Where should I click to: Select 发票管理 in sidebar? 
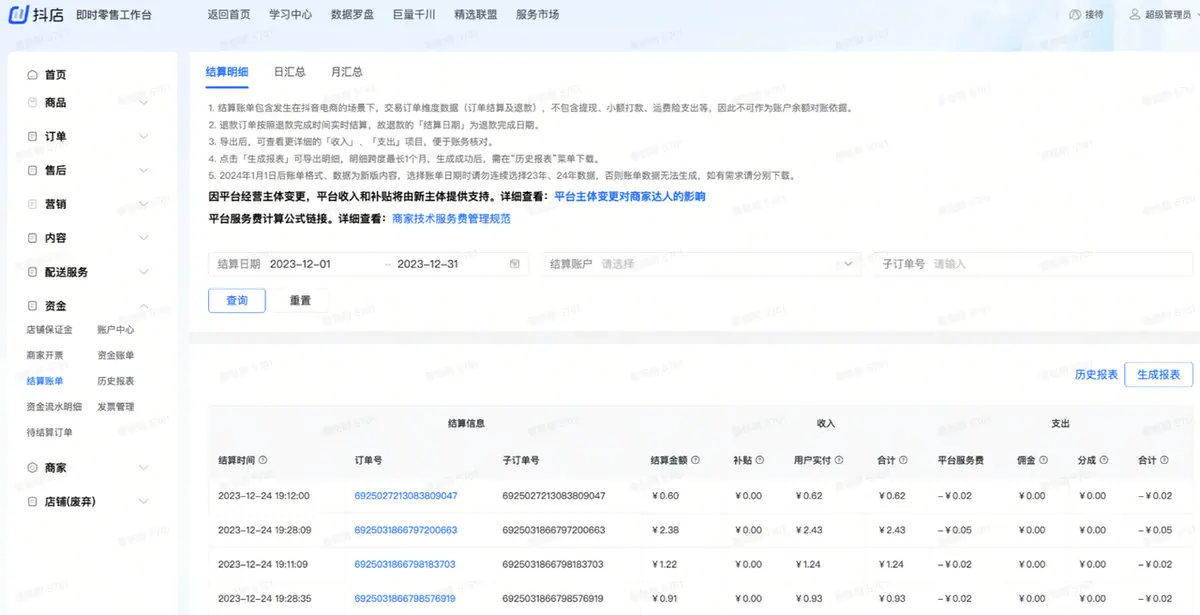click(x=115, y=406)
